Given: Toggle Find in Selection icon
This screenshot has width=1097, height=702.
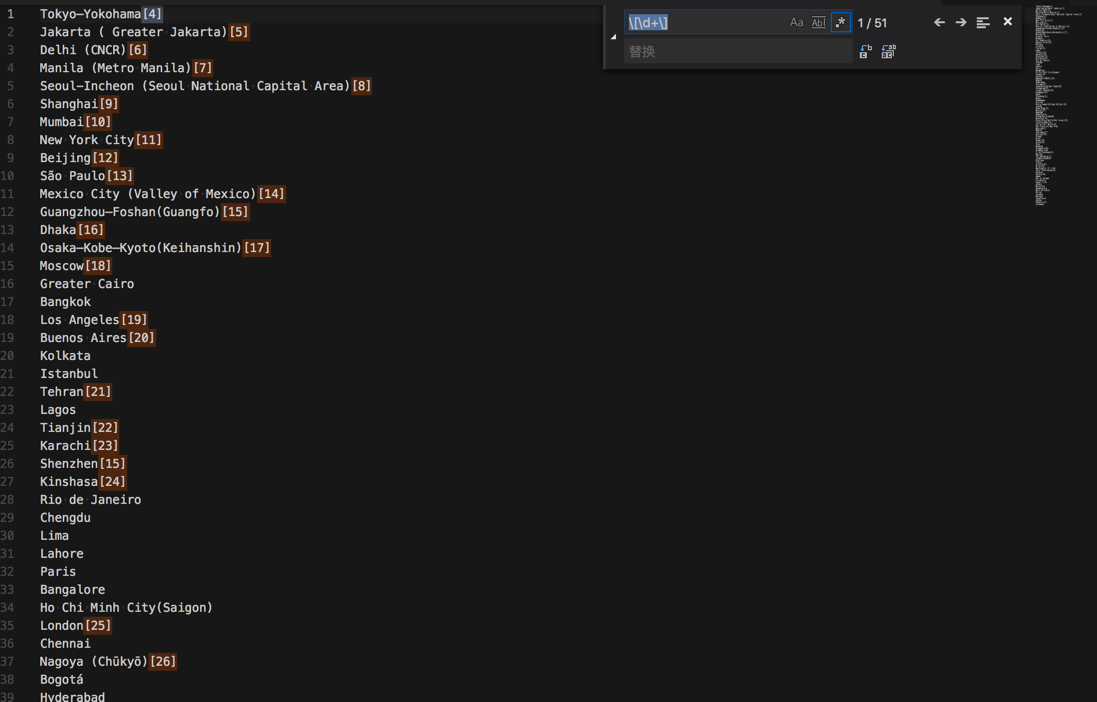Looking at the screenshot, I should pyautogui.click(x=983, y=22).
